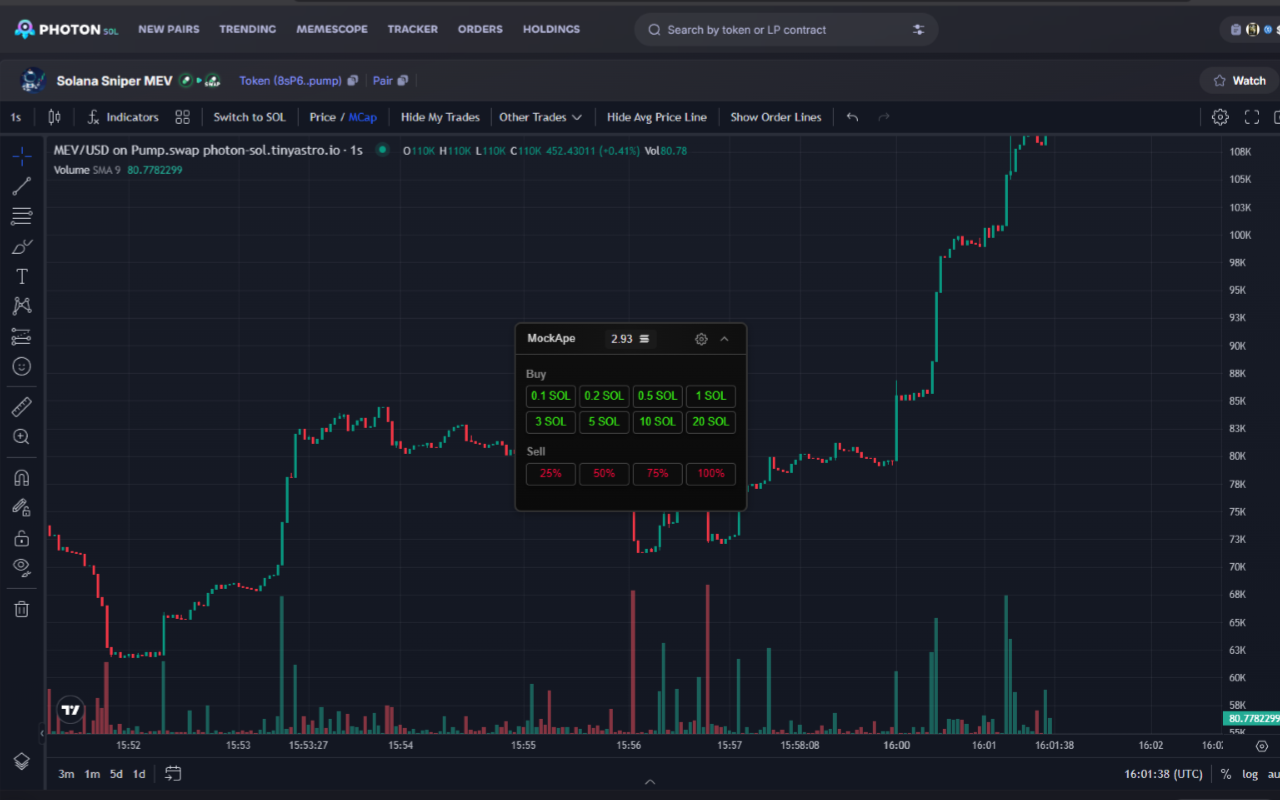Open the TRENDING page

pyautogui.click(x=247, y=29)
